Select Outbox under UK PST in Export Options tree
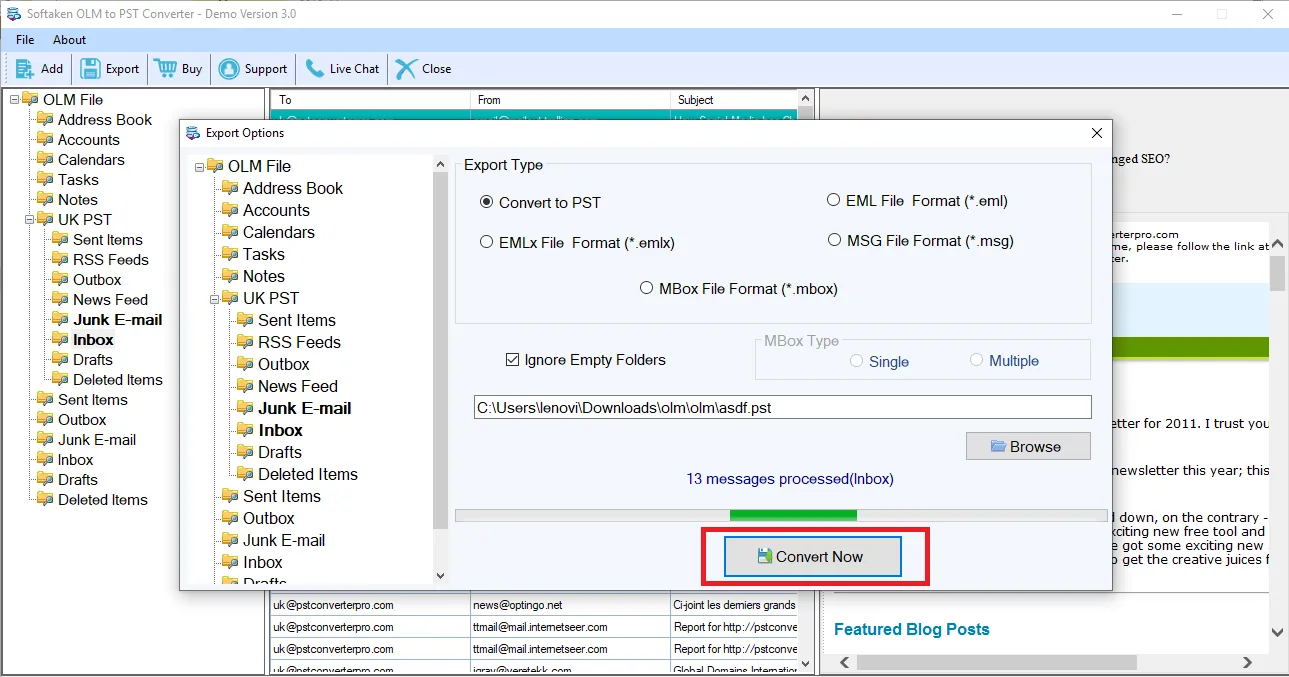 pyautogui.click(x=284, y=364)
